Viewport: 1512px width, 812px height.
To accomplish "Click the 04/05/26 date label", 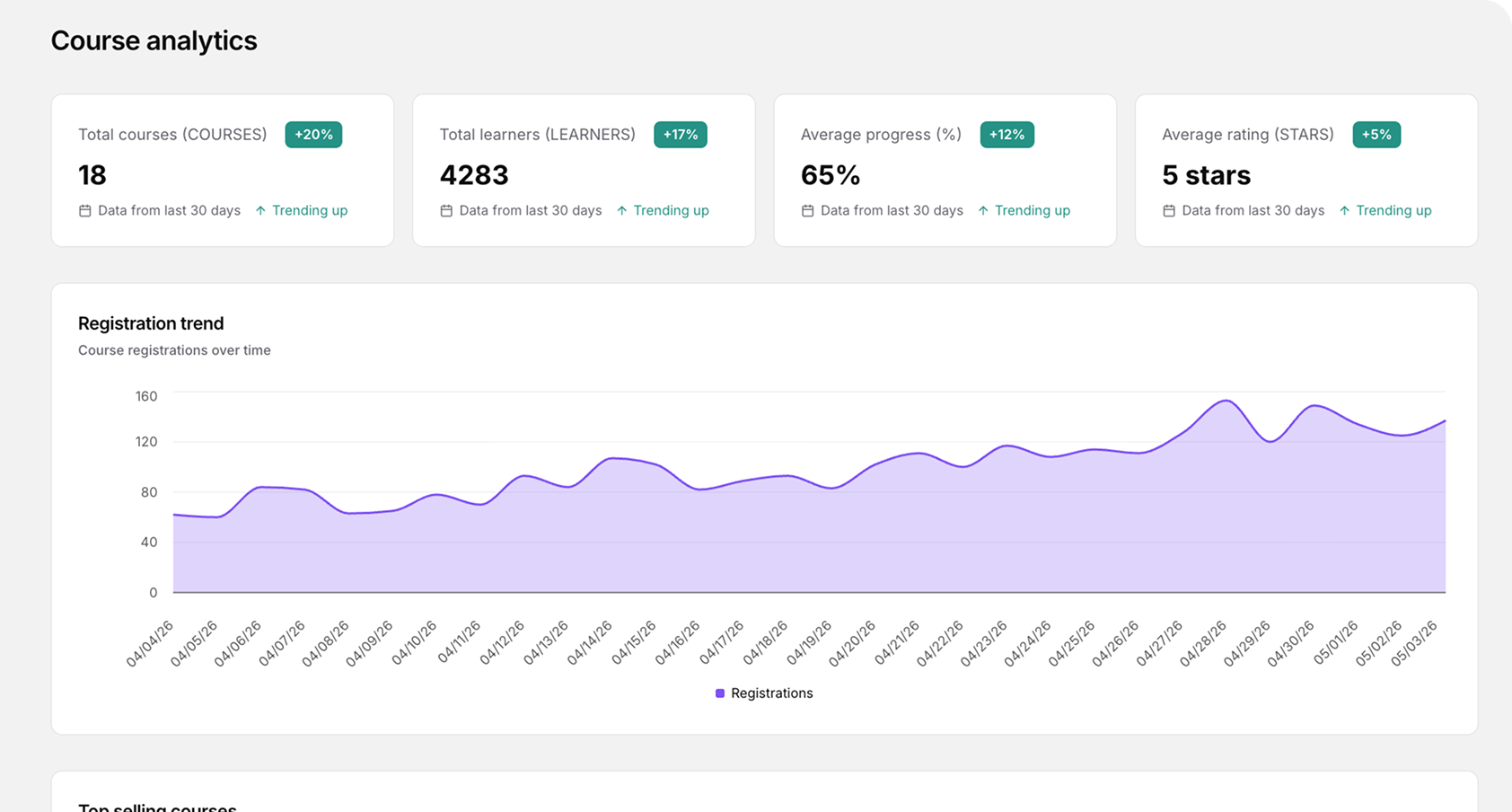I will (194, 643).
